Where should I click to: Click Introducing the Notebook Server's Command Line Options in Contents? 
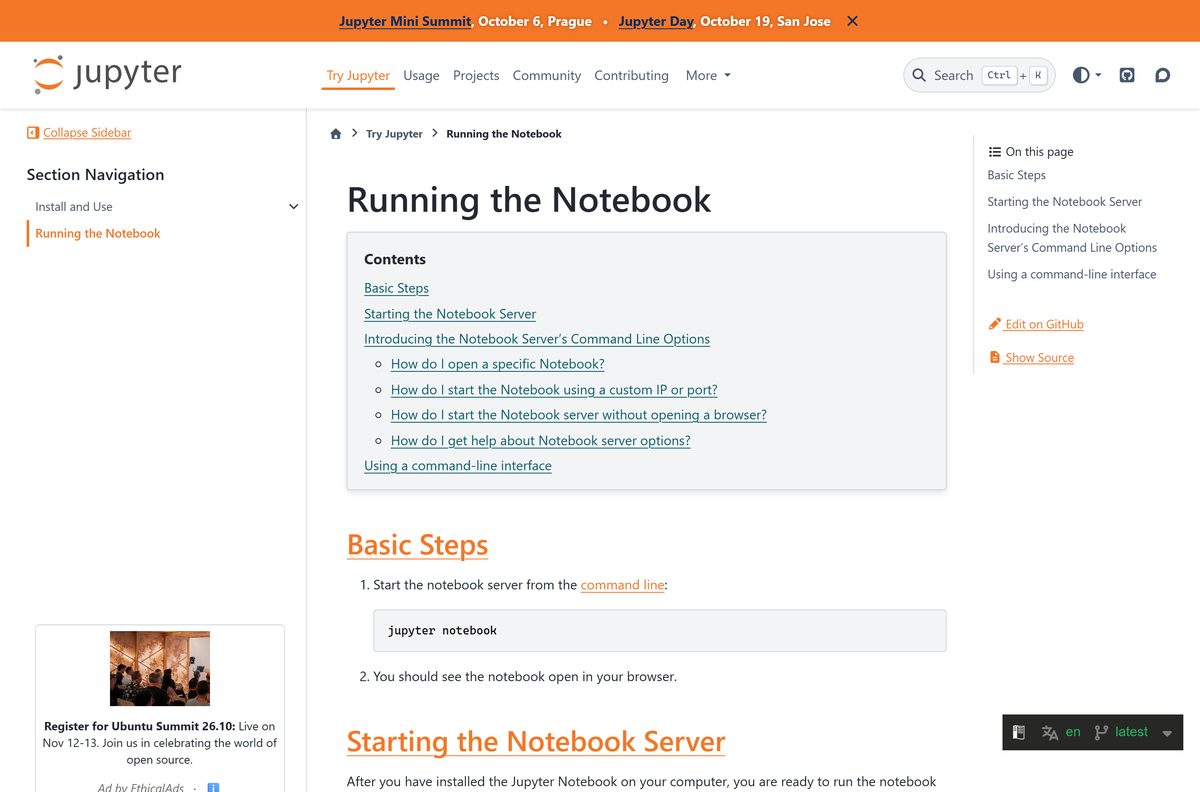[x=537, y=339]
